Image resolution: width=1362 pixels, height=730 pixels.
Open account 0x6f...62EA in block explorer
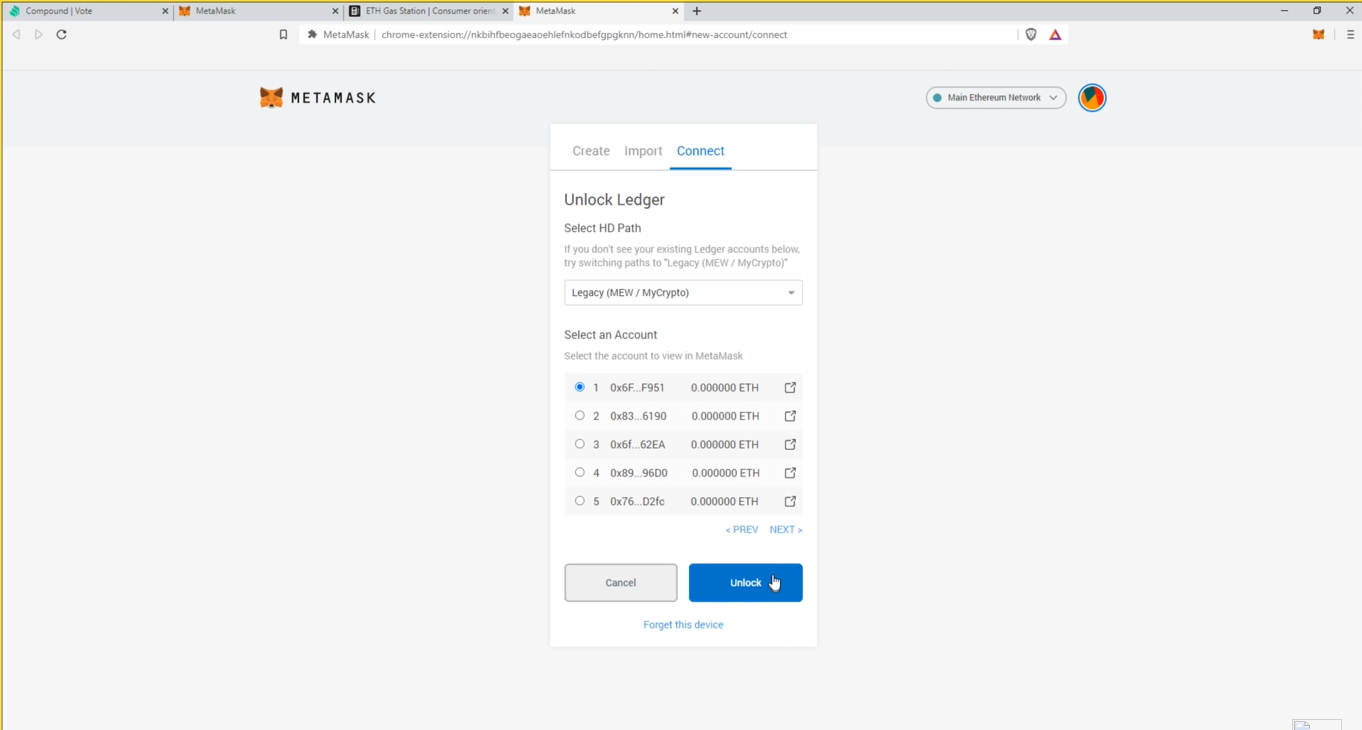[790, 444]
